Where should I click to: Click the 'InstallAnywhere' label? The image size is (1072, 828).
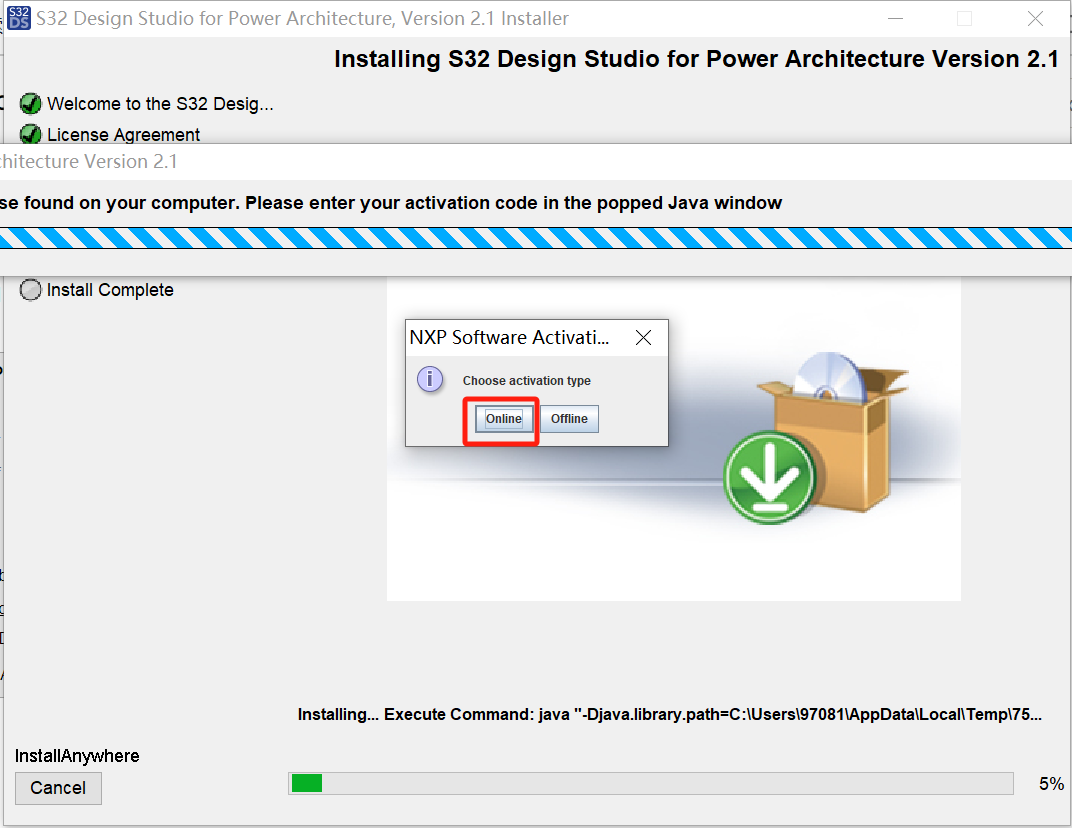click(77, 756)
